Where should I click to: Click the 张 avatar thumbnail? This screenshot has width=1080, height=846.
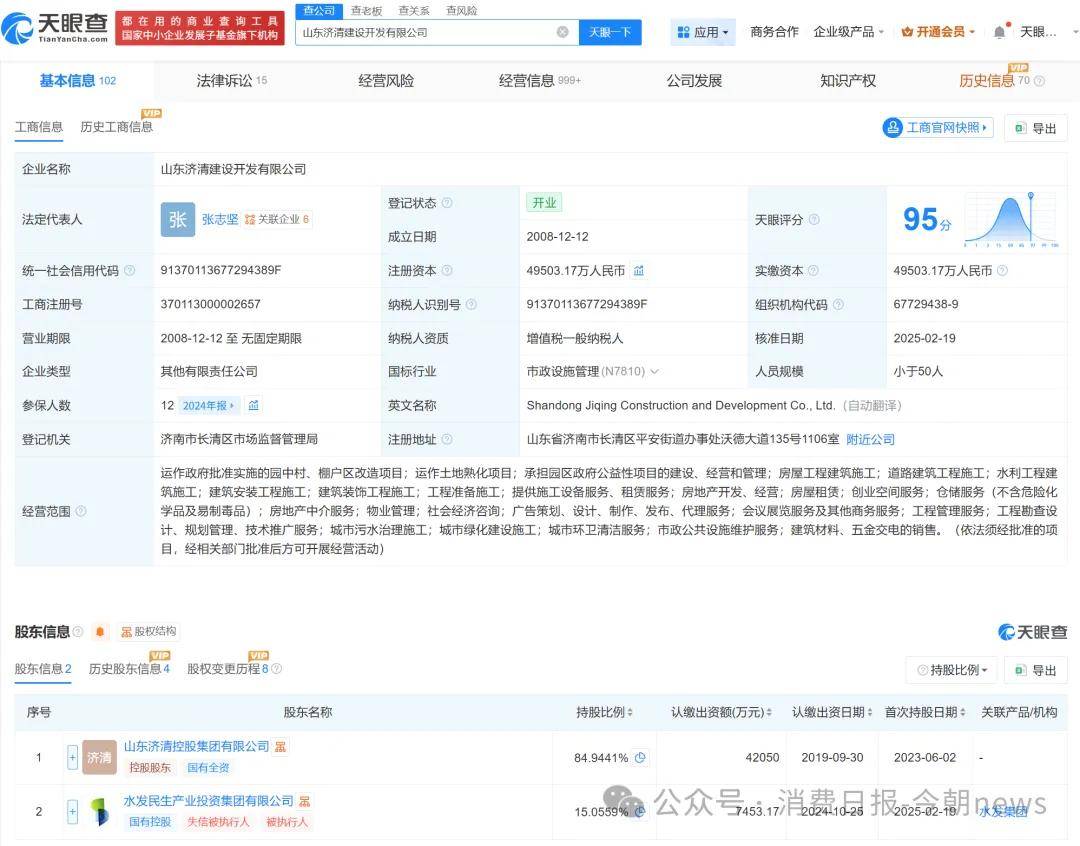tap(178, 219)
